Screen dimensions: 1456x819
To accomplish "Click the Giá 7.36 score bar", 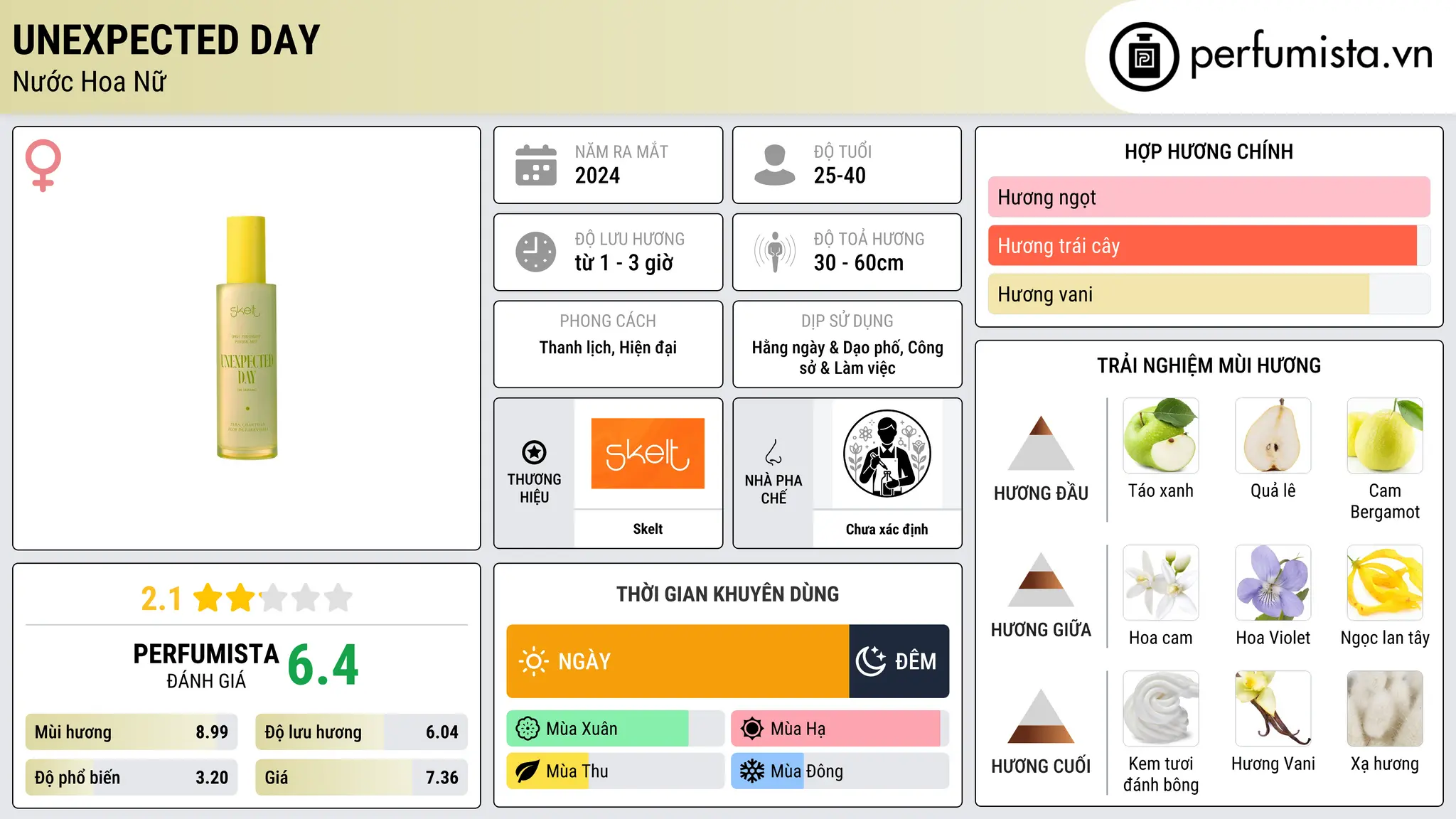I will [x=362, y=778].
